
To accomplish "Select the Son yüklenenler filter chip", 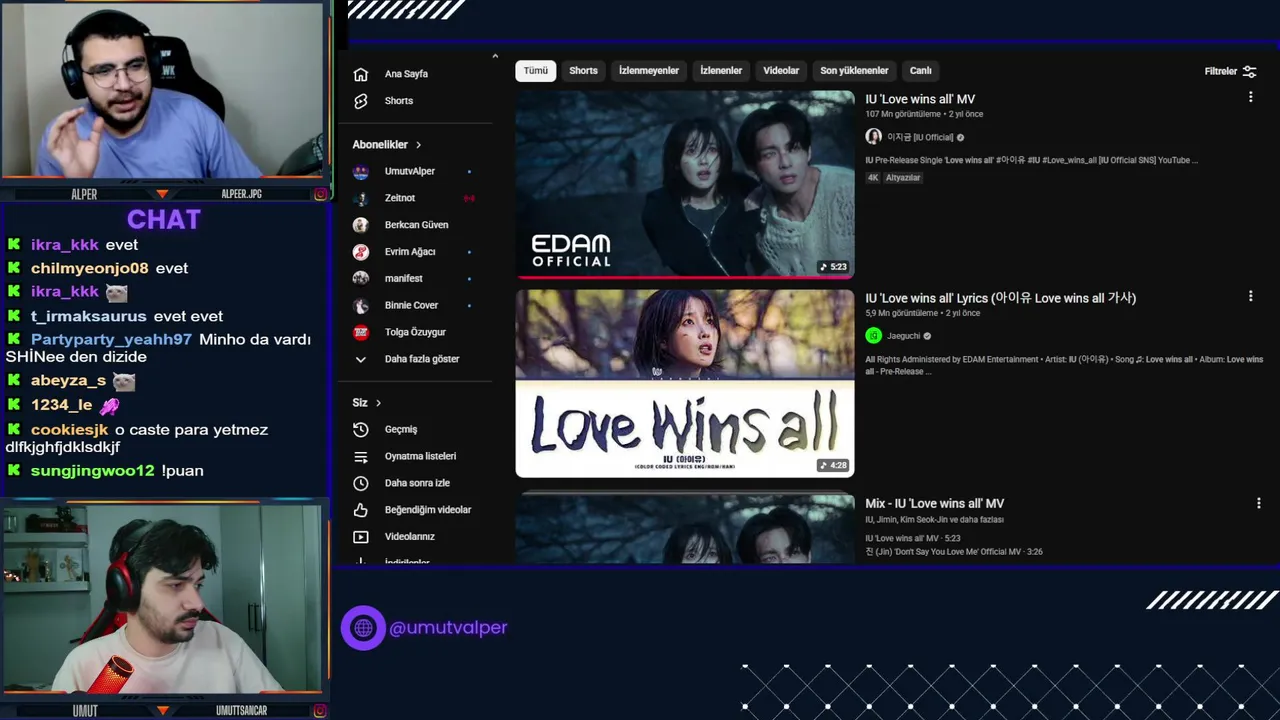I will point(854,71).
